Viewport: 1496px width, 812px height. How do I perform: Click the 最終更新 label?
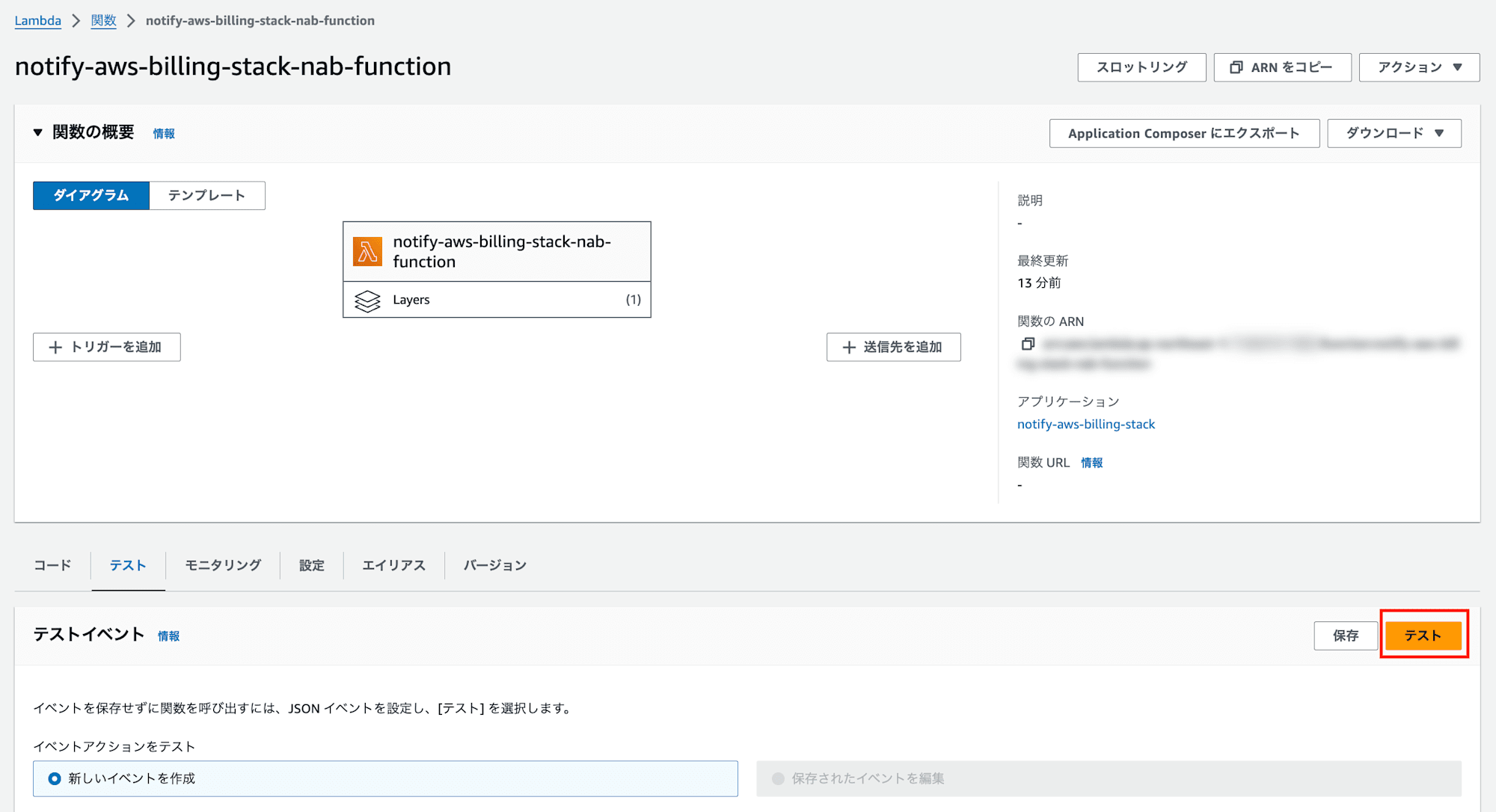(x=1043, y=261)
